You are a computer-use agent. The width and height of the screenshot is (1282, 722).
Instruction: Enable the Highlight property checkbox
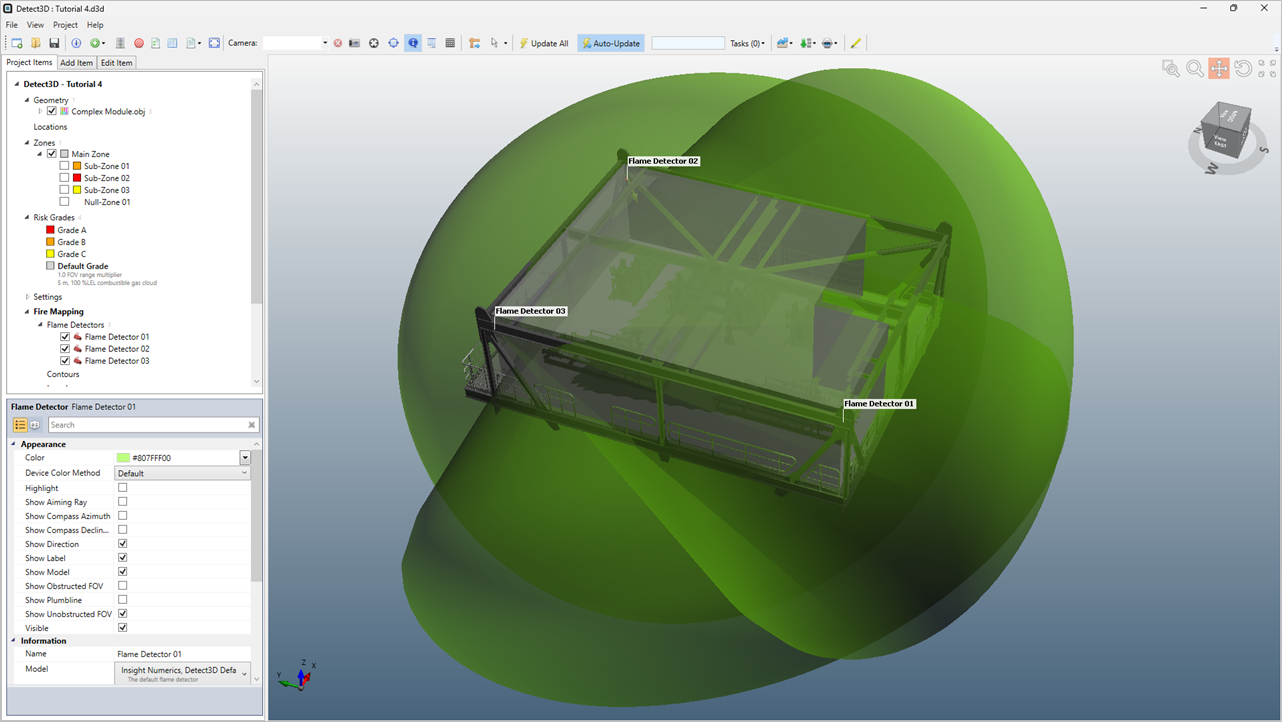point(123,488)
